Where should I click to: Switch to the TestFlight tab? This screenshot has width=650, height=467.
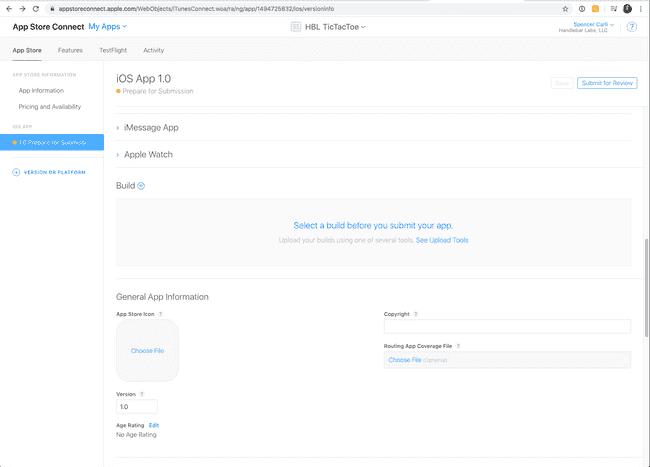[113, 50]
